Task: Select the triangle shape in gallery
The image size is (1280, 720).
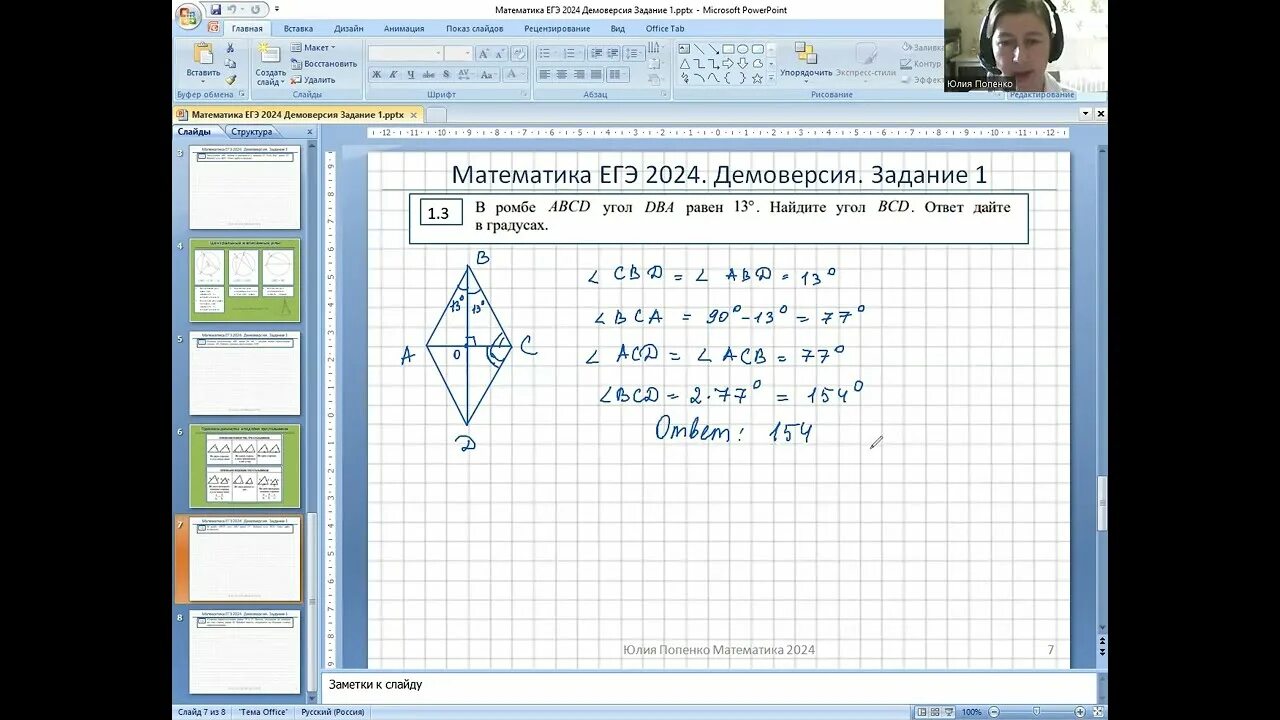Action: tap(684, 64)
